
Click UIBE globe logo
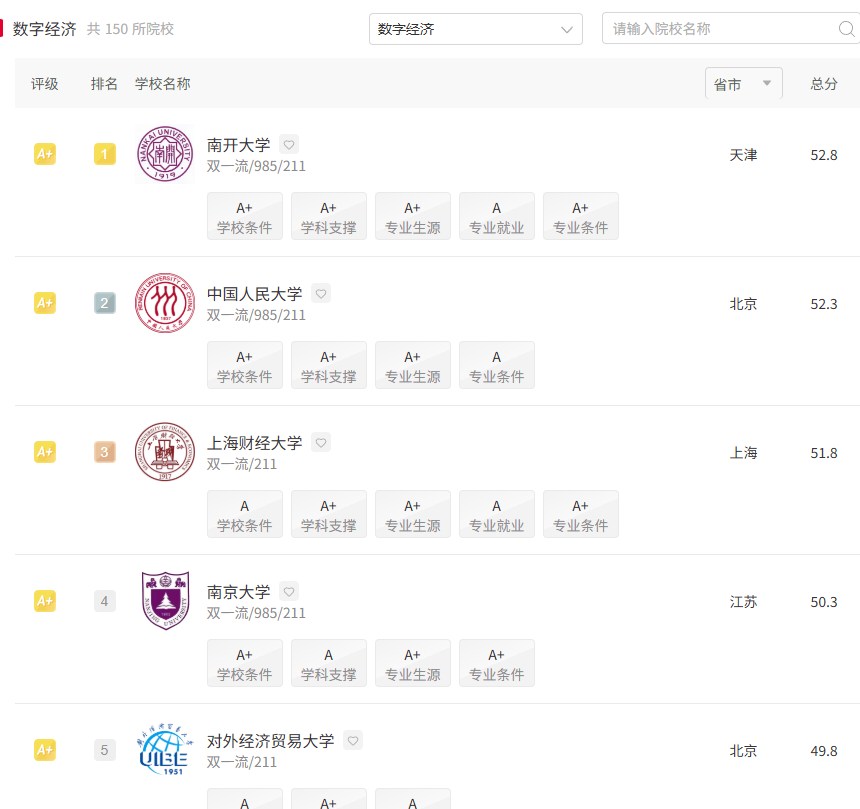[165, 749]
